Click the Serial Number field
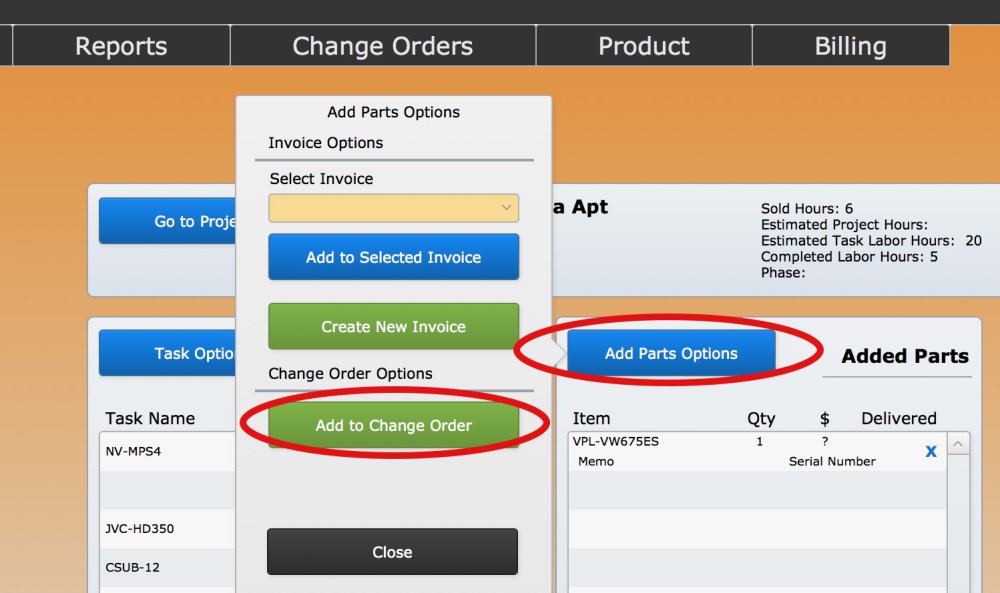 (832, 462)
